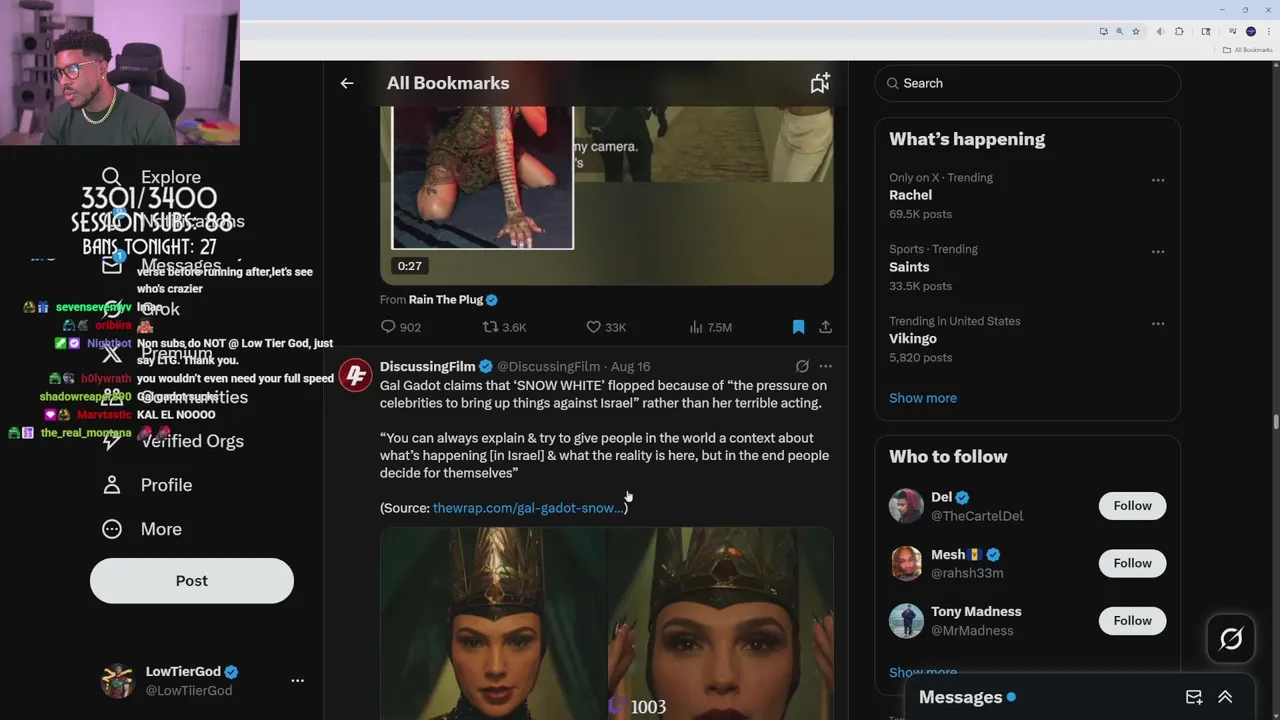The width and height of the screenshot is (1280, 720).
Task: Click the browser zoom magnifier icon
Action: [x=1119, y=31]
